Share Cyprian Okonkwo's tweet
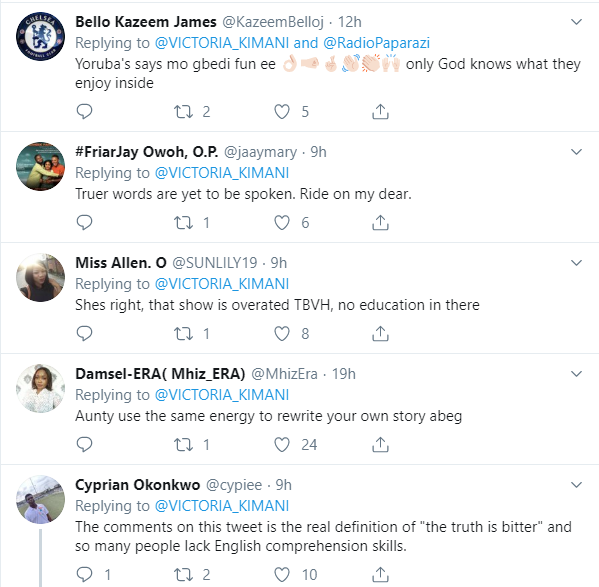599x587 pixels. (x=380, y=574)
